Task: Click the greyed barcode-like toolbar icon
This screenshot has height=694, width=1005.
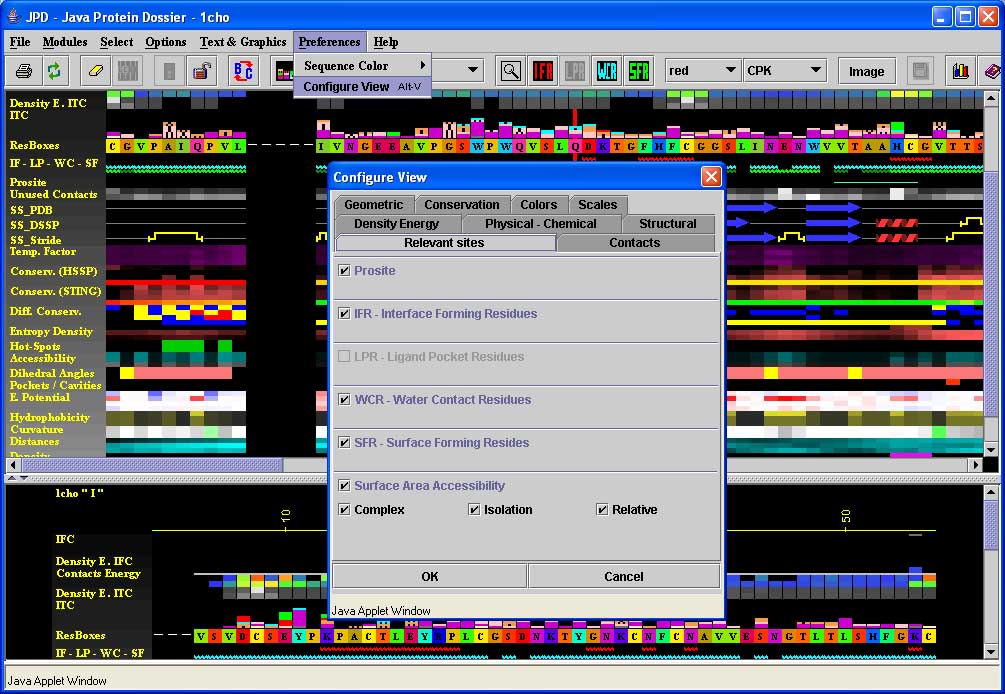Action: (128, 71)
